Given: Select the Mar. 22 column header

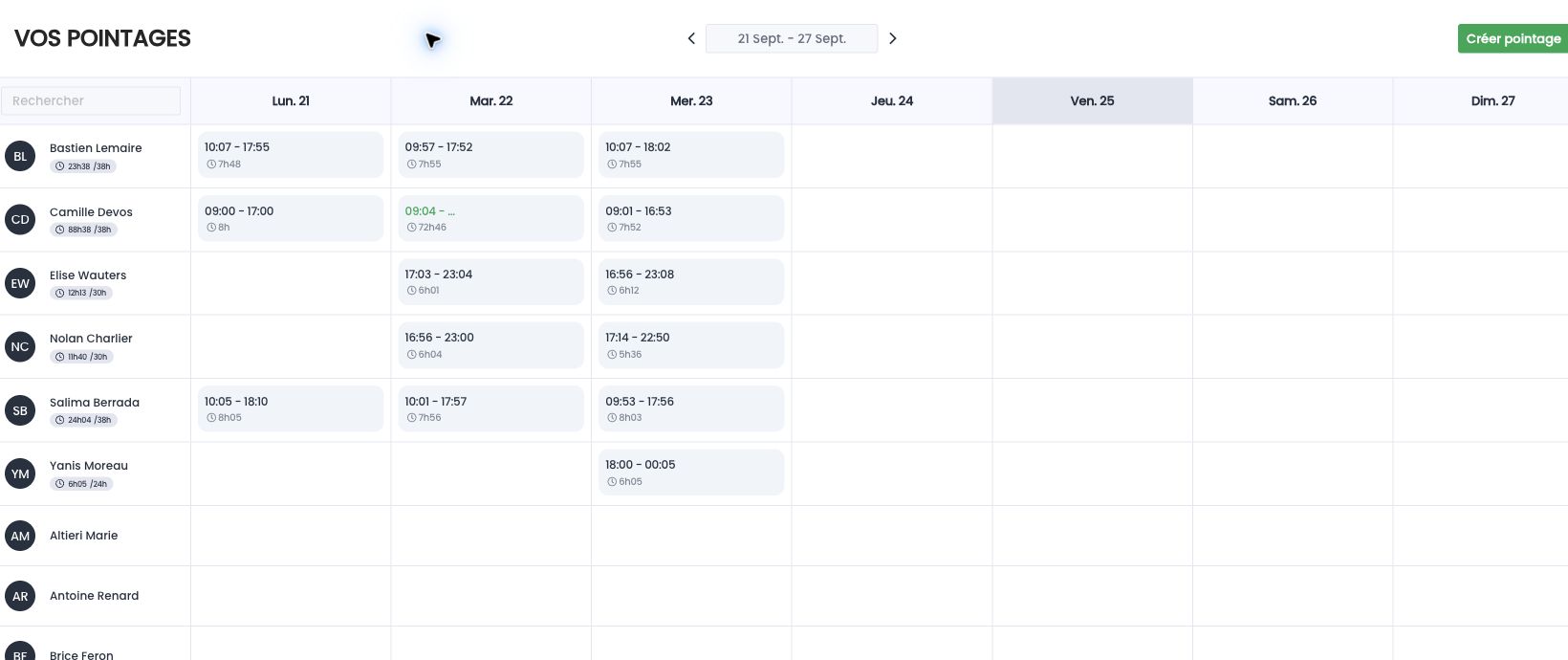Looking at the screenshot, I should (491, 100).
